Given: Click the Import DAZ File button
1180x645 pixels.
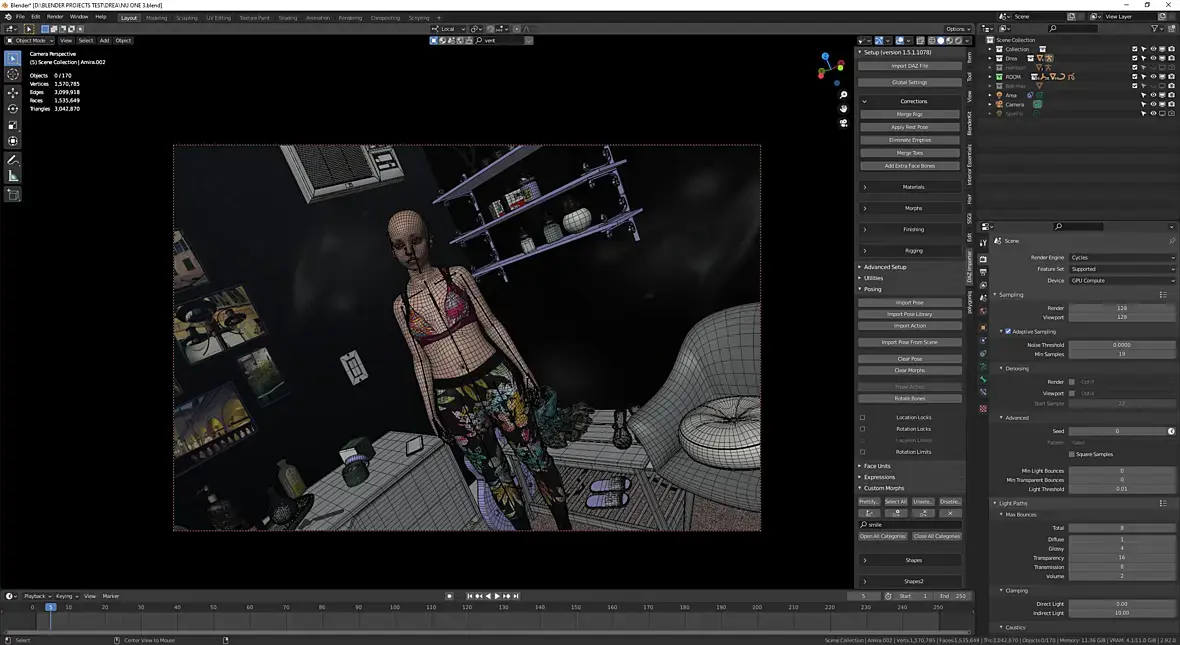Looking at the screenshot, I should 909,66.
